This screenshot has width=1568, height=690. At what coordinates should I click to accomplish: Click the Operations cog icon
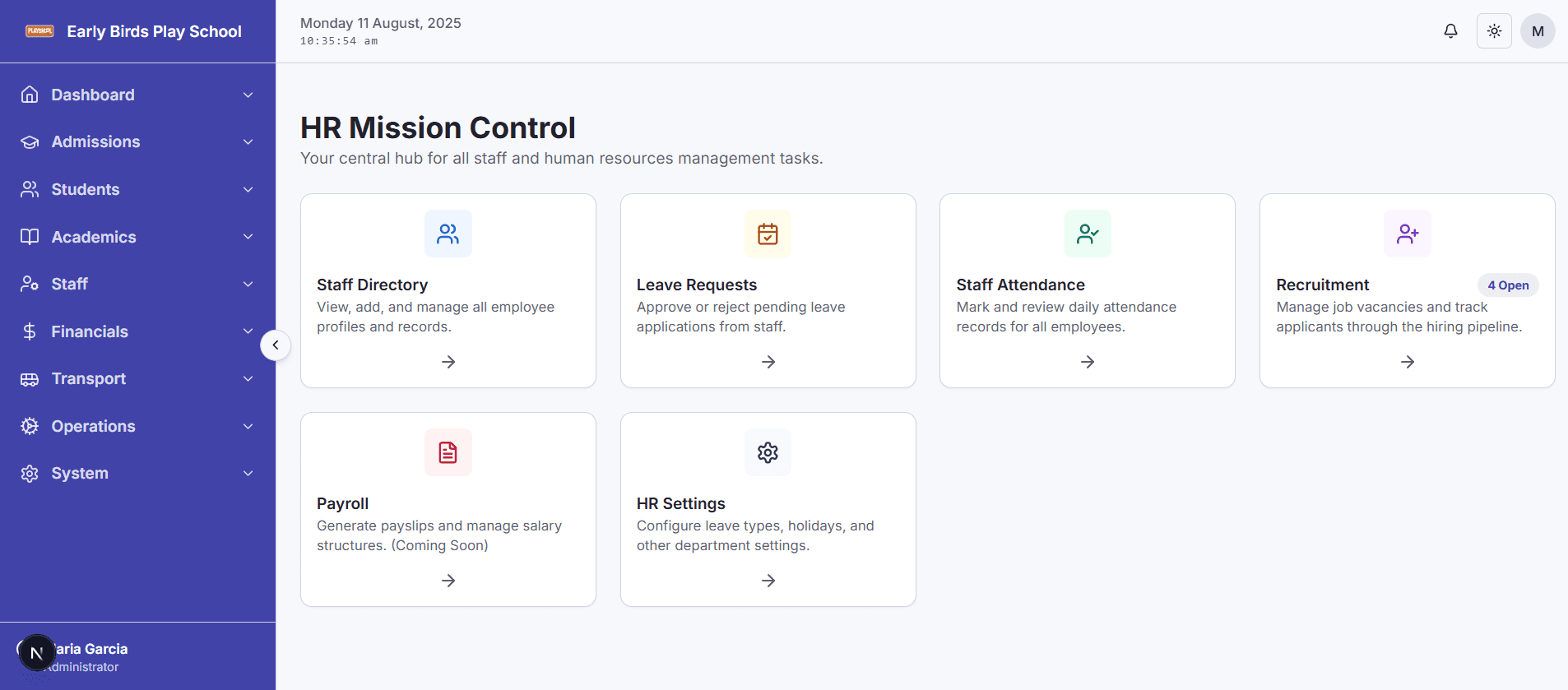point(30,426)
